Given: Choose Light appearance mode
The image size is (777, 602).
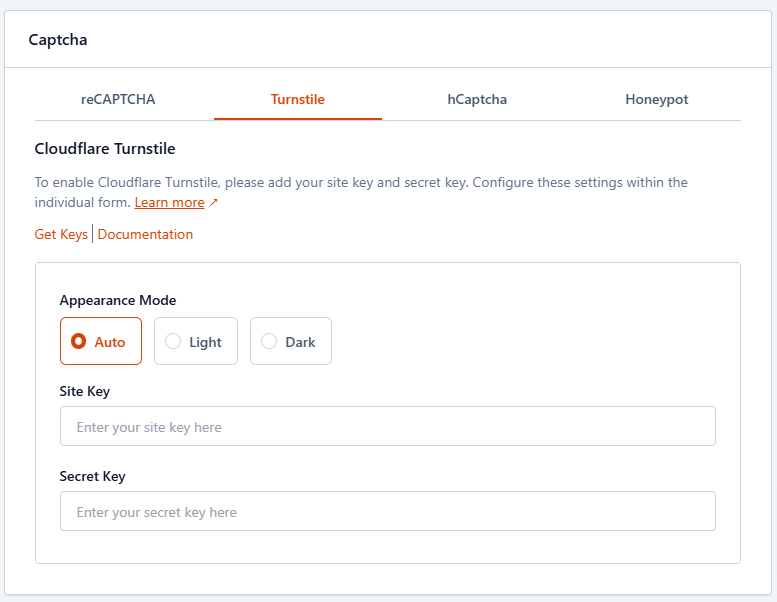Looking at the screenshot, I should pyautogui.click(x=196, y=341).
